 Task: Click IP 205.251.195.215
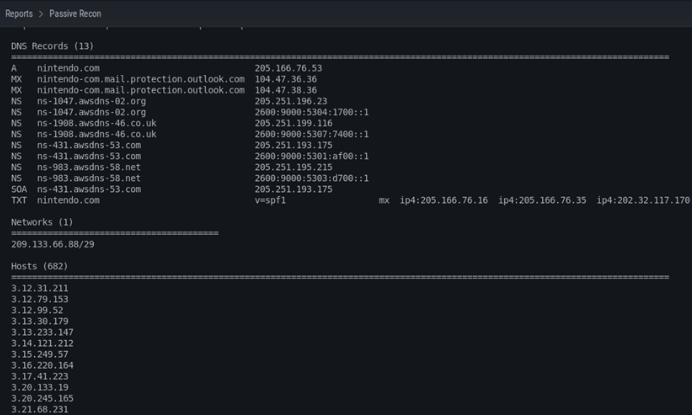click(x=293, y=167)
